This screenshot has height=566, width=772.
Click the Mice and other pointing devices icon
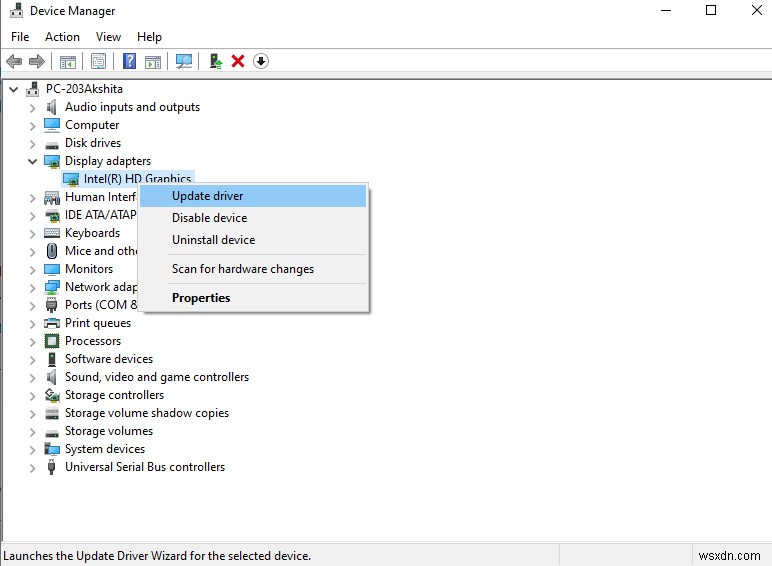52,251
